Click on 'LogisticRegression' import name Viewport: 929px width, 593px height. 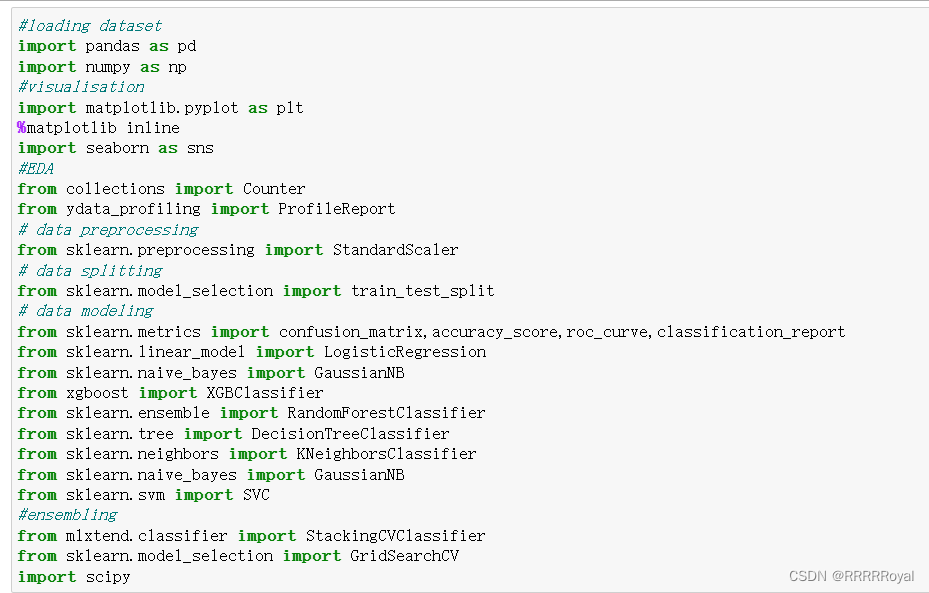click(x=405, y=352)
